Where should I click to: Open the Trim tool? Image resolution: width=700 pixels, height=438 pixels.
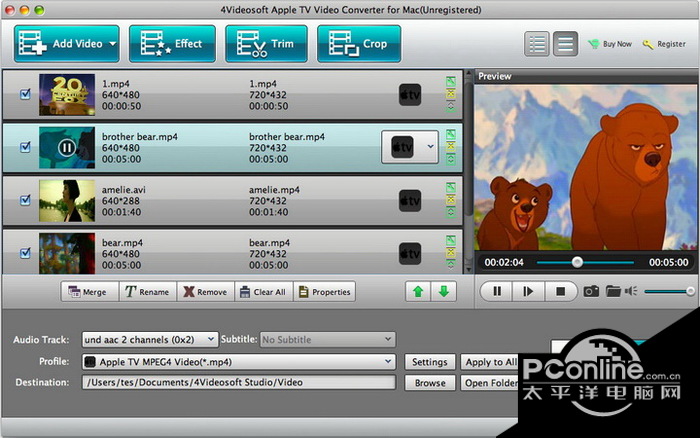point(266,44)
